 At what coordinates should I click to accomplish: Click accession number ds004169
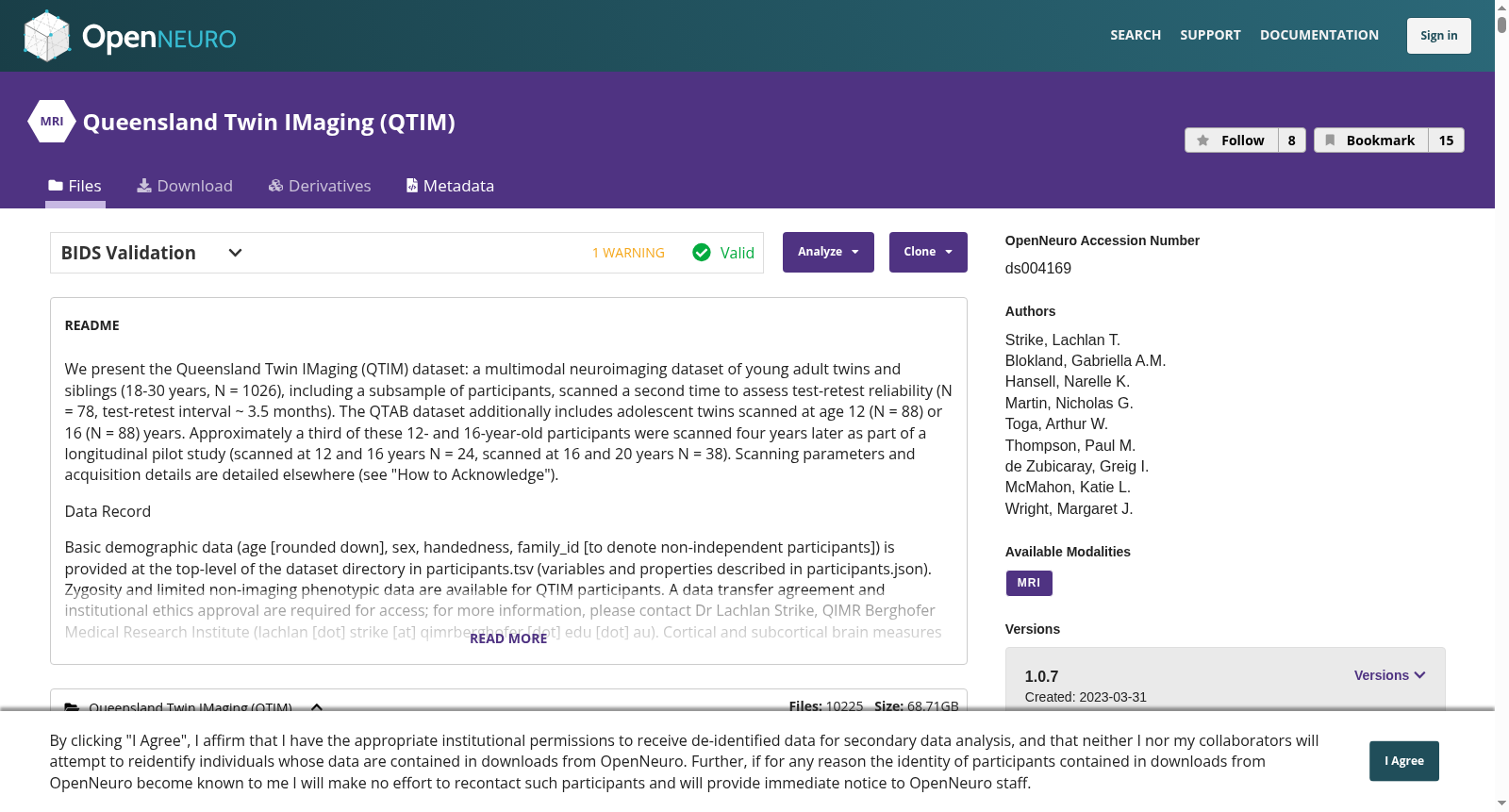coord(1038,268)
